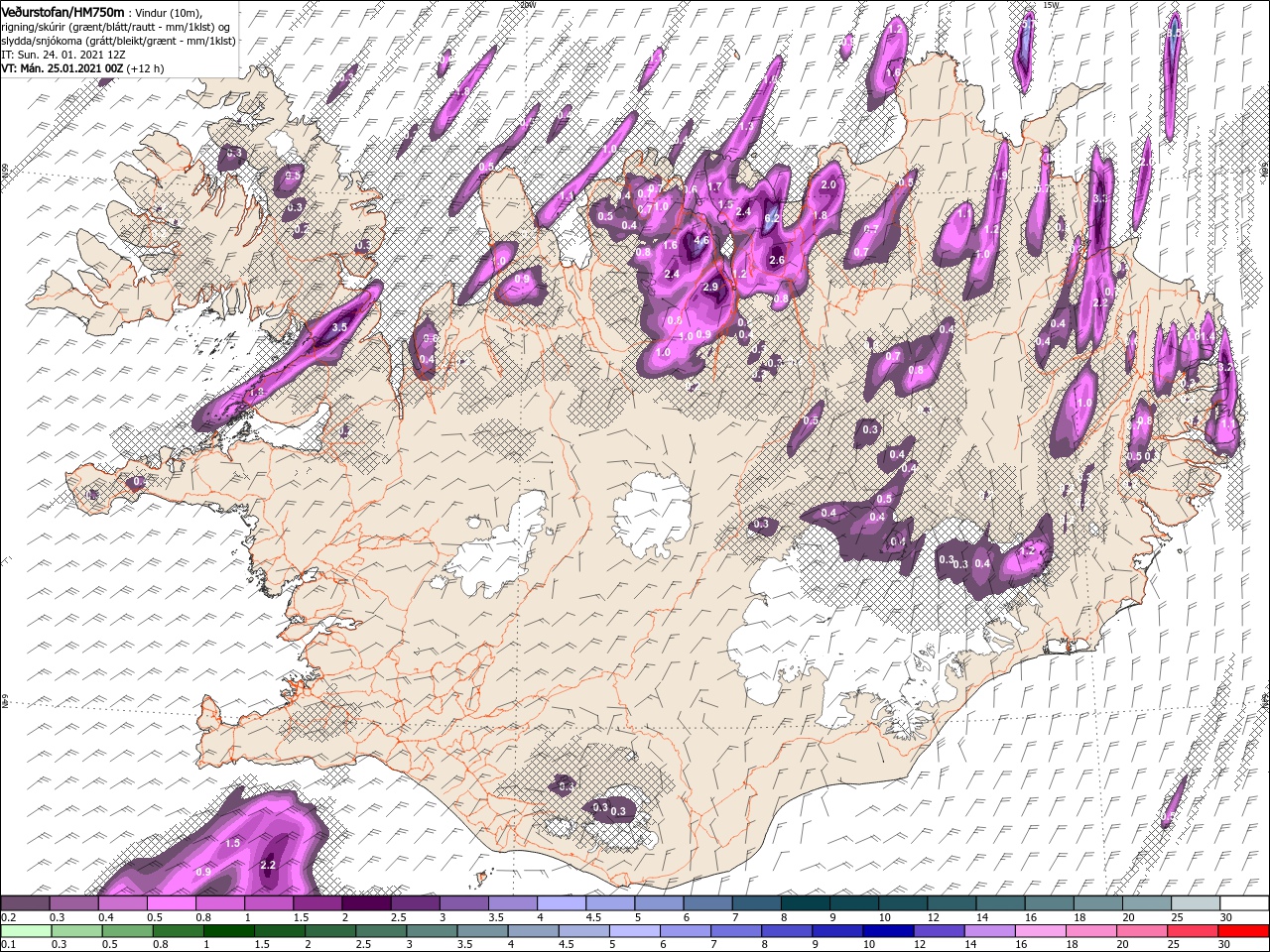Select the 10 swatch in the lower legend row
This screenshot has height=952, width=1270.
click(x=887, y=931)
